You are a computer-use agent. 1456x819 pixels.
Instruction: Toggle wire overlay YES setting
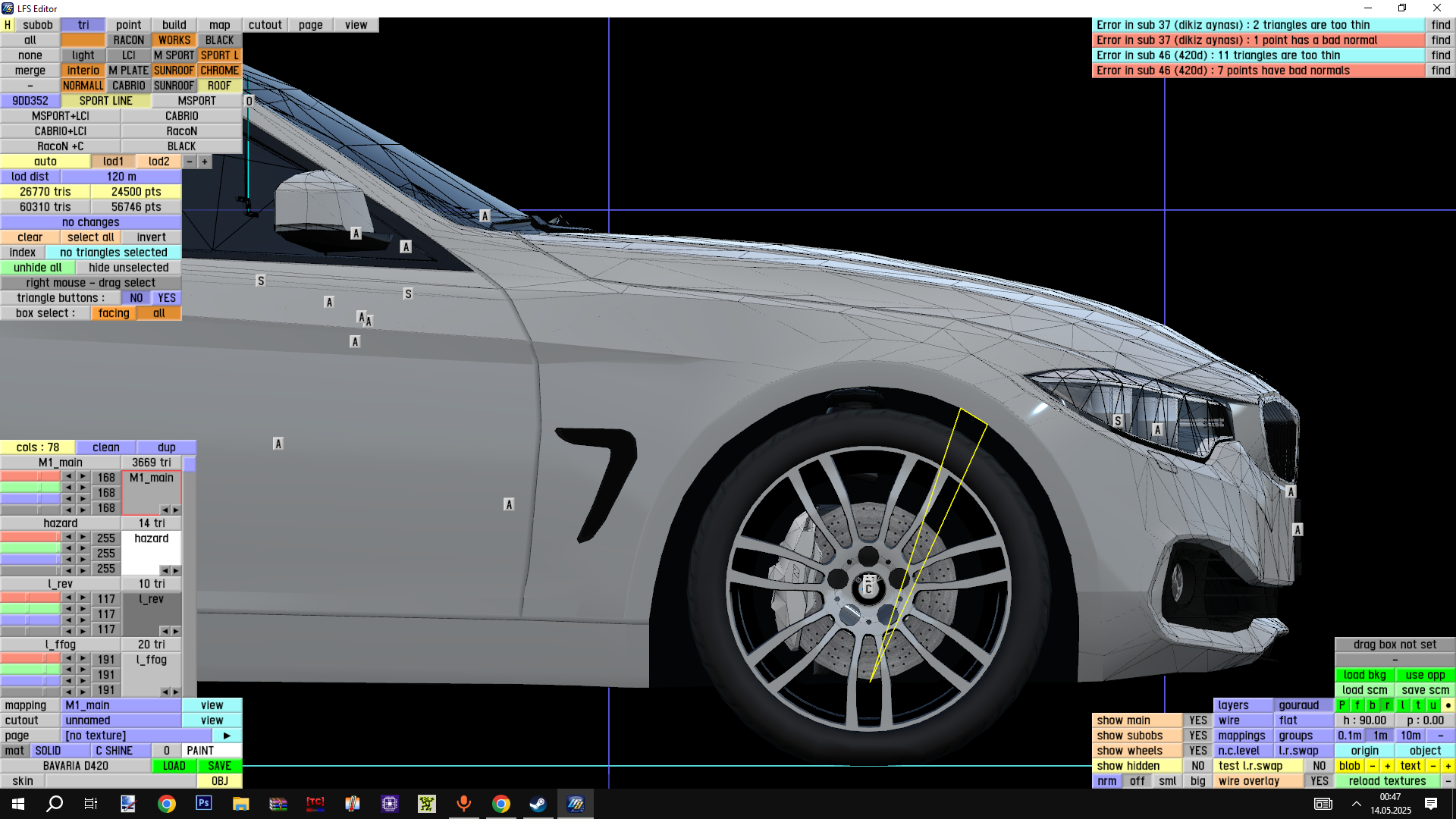(1319, 781)
